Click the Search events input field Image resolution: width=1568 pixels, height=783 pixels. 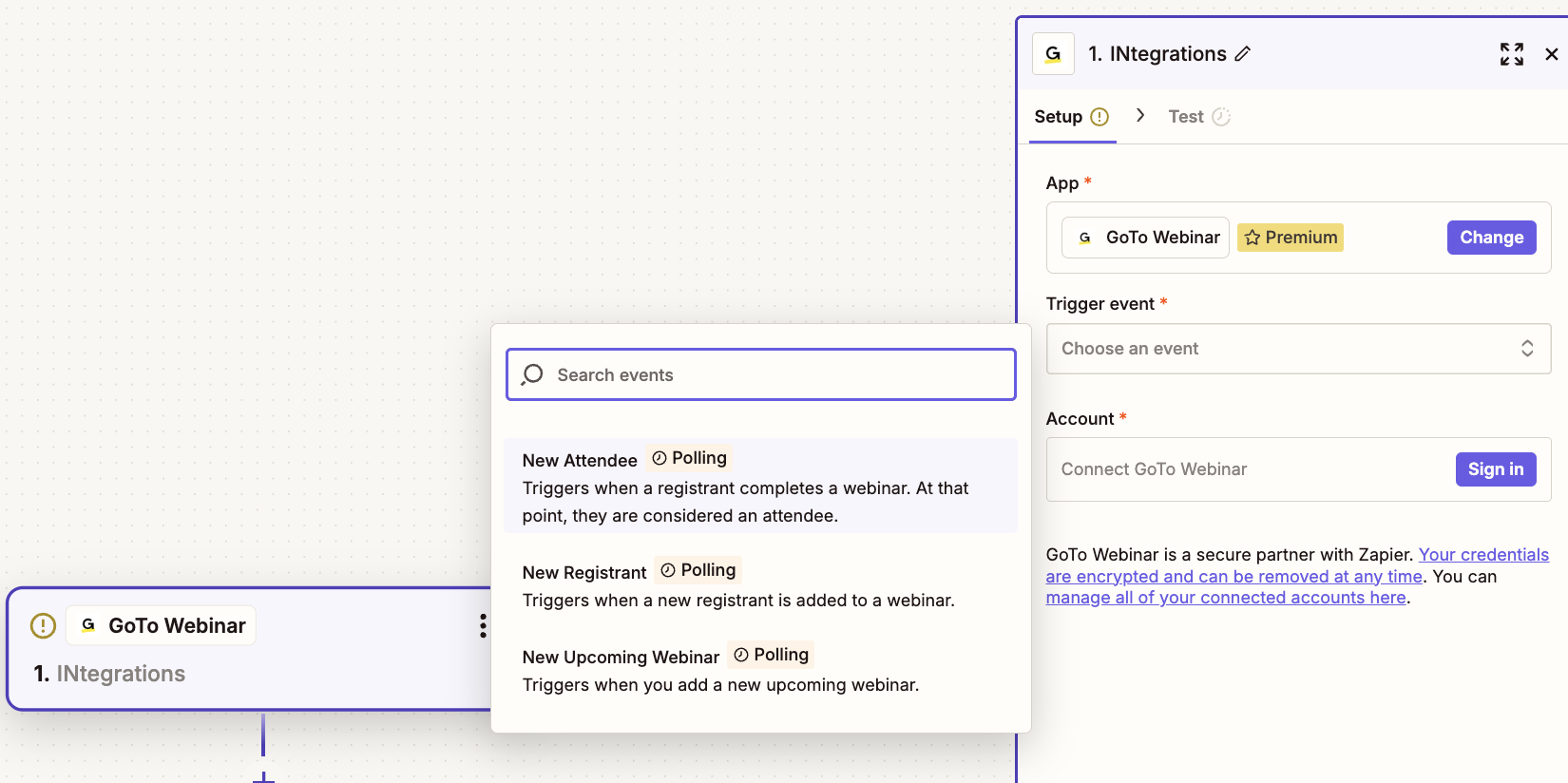pyautogui.click(x=761, y=374)
